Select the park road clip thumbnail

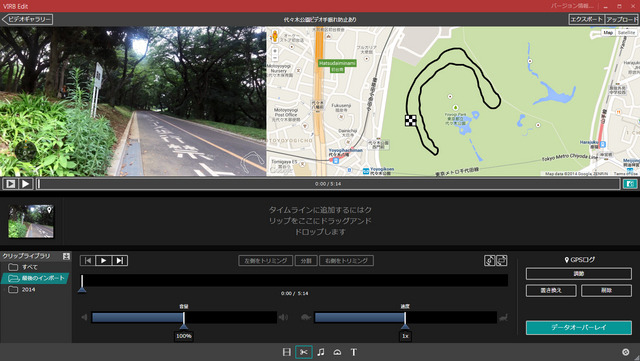point(31,221)
